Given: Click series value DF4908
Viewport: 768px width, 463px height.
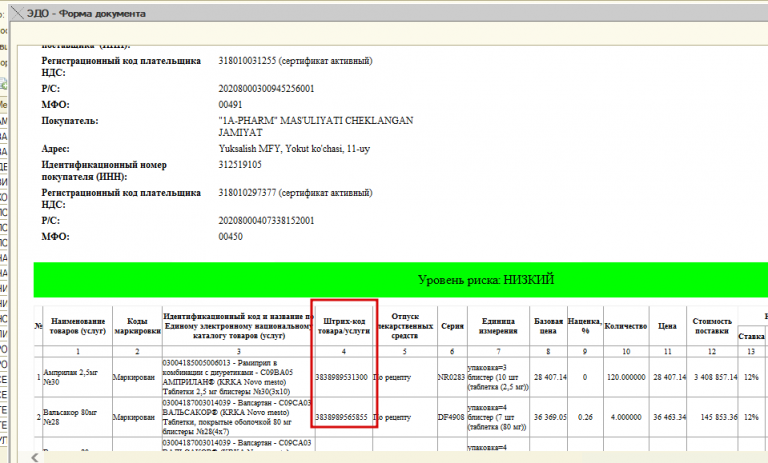Looking at the screenshot, I should [x=452, y=417].
